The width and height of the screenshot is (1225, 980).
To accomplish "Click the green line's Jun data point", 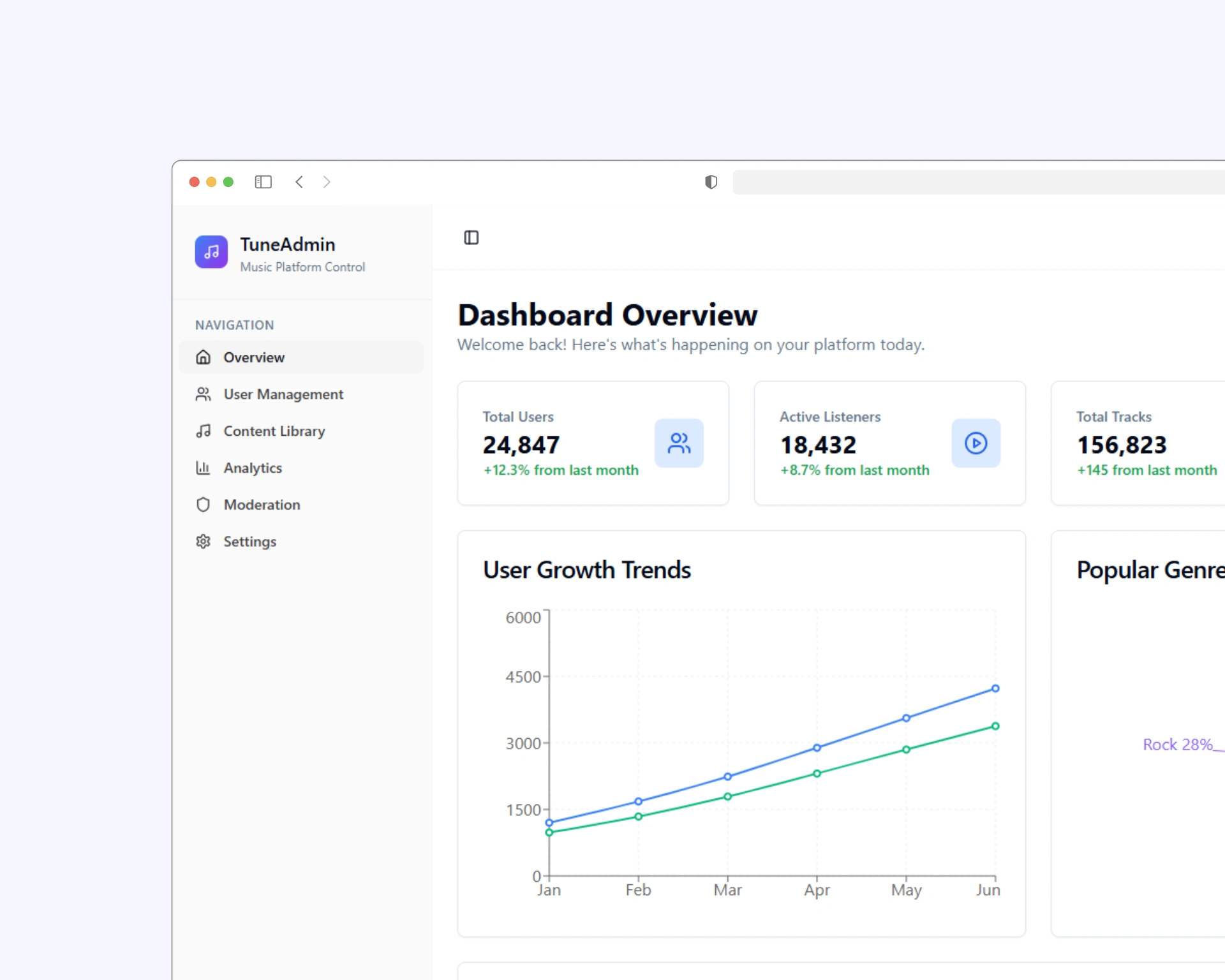I will coord(995,726).
